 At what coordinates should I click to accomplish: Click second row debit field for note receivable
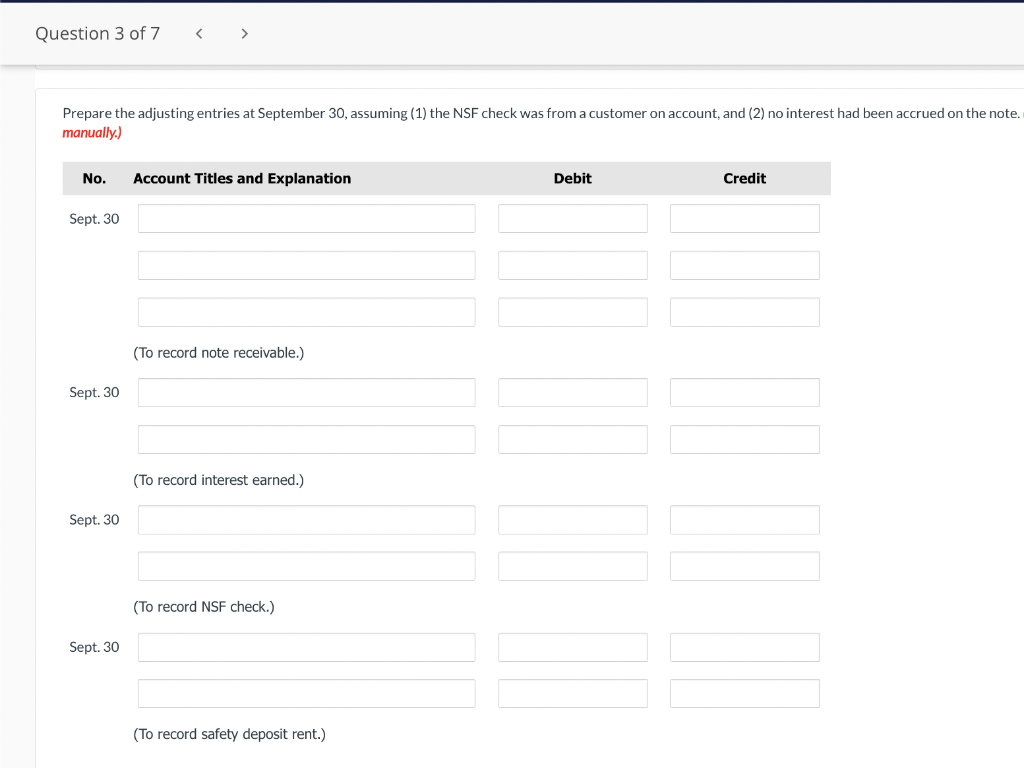pyautogui.click(x=572, y=266)
